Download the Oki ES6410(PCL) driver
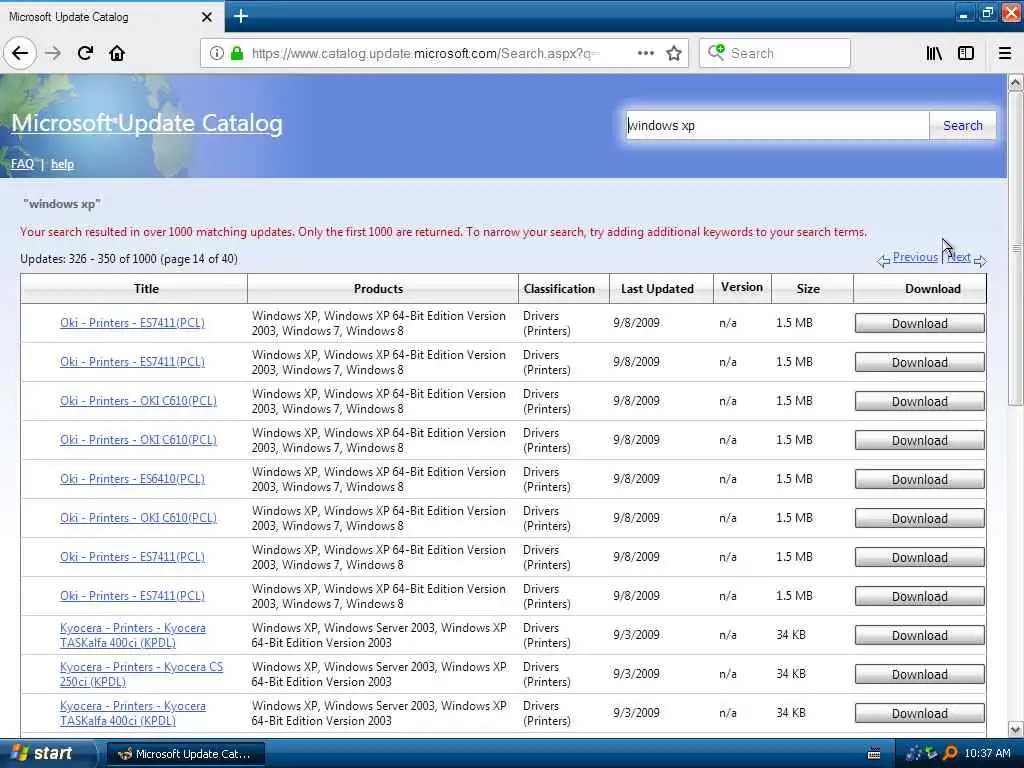The image size is (1024, 768). point(920,479)
